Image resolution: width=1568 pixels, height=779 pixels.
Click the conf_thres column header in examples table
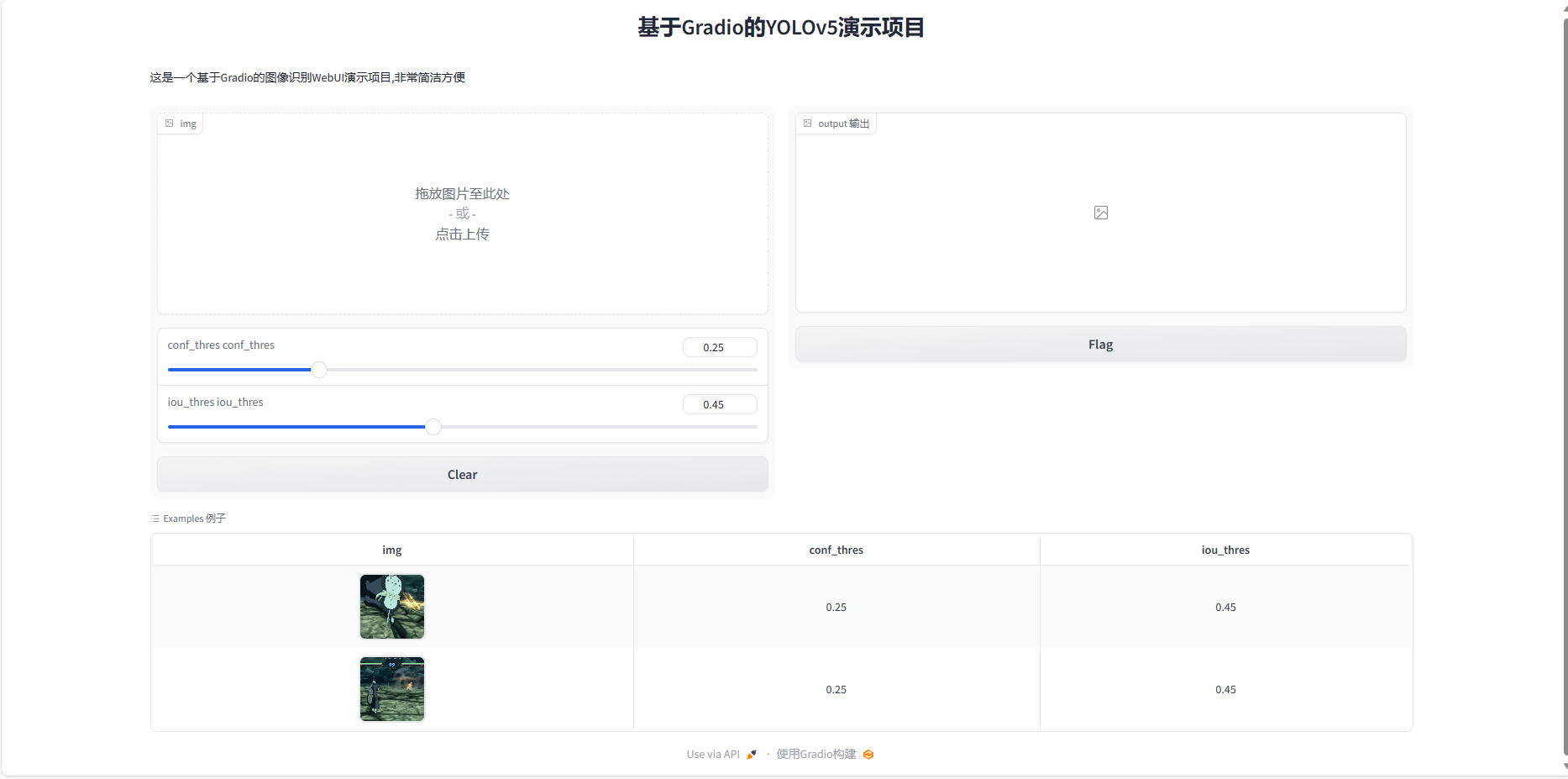[836, 550]
